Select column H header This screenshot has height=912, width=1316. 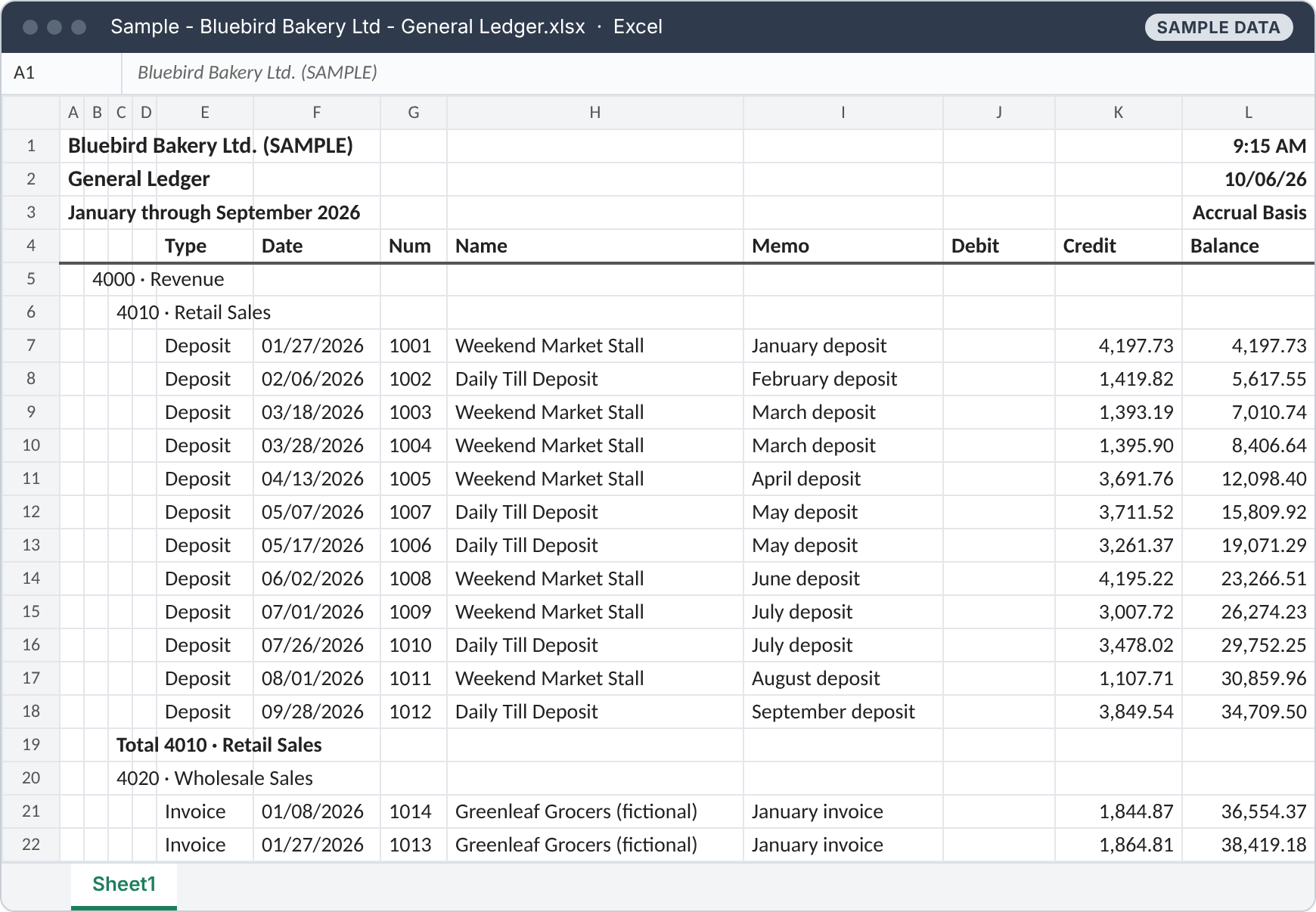tap(595, 113)
